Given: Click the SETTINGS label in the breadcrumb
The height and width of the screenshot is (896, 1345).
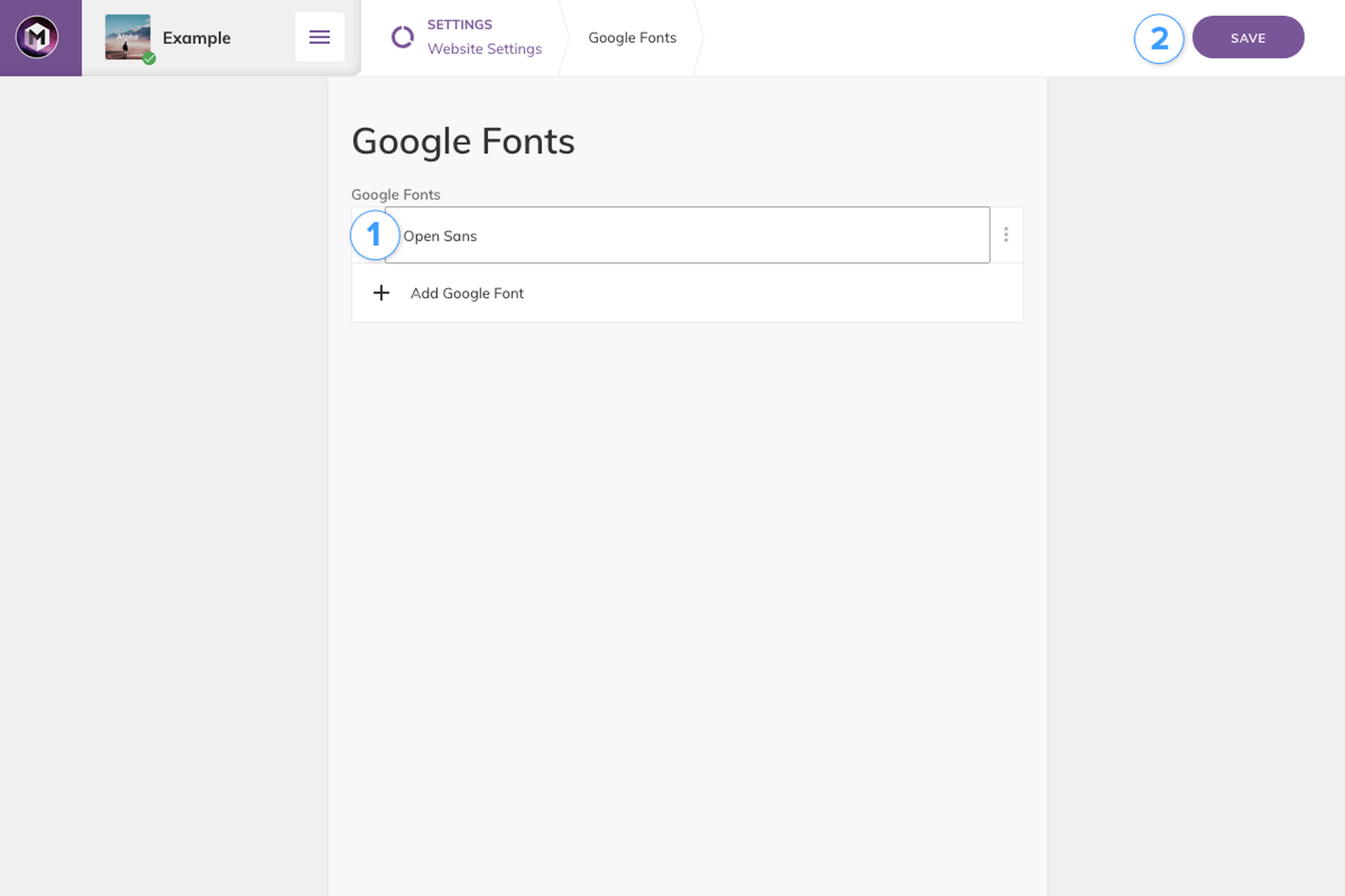Looking at the screenshot, I should pyautogui.click(x=460, y=24).
